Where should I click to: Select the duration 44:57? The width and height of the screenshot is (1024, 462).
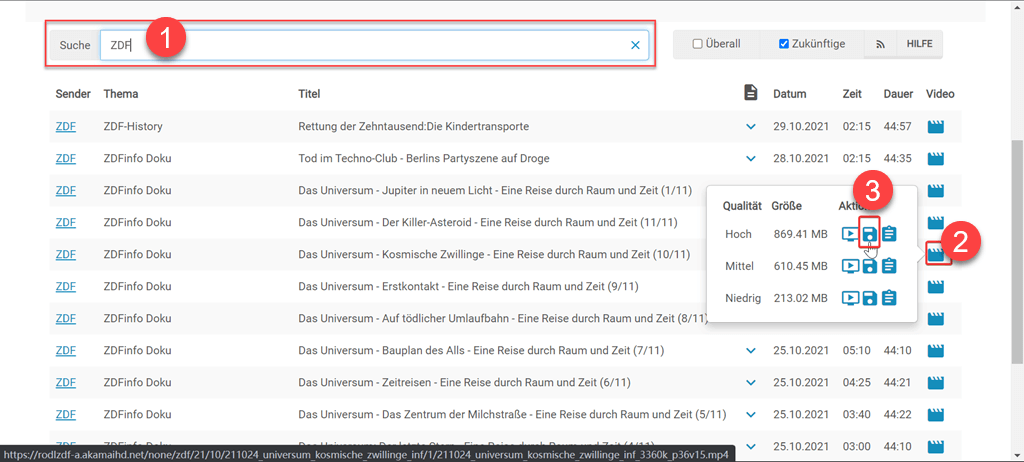tap(898, 127)
